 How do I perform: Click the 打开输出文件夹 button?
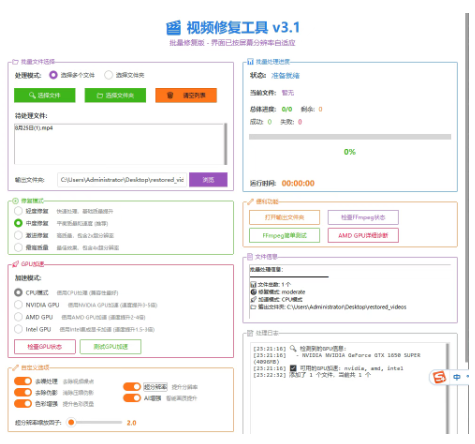pyautogui.click(x=284, y=217)
